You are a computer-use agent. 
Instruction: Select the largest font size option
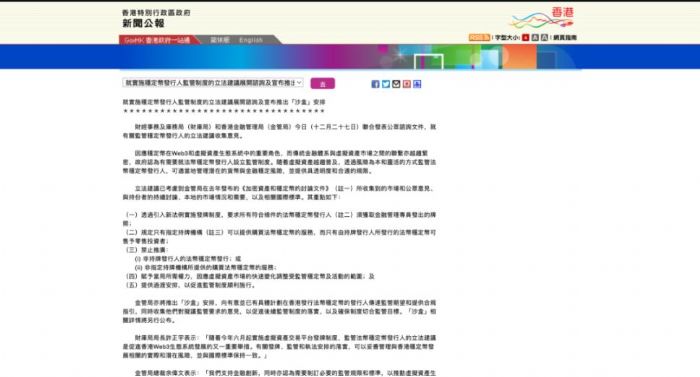544,38
